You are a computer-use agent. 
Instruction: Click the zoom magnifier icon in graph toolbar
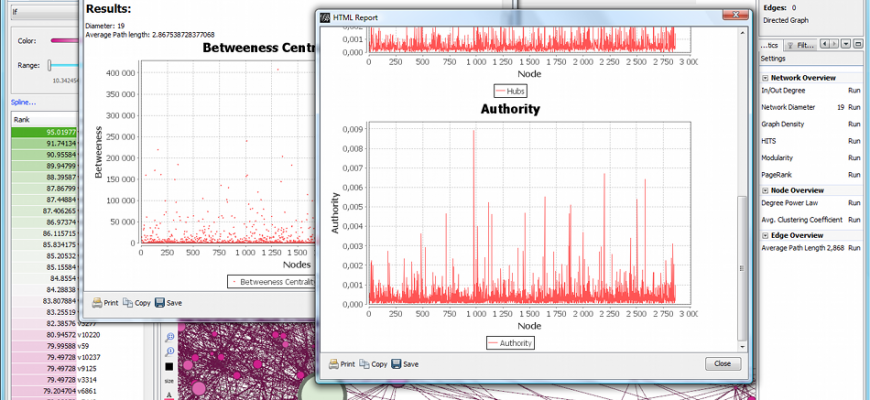[170, 337]
